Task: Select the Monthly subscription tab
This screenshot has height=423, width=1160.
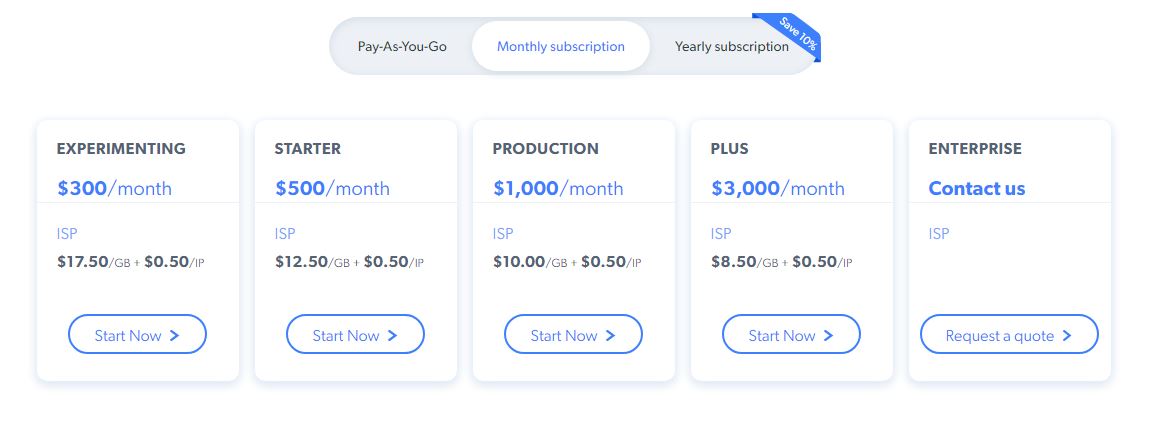Action: (x=560, y=46)
